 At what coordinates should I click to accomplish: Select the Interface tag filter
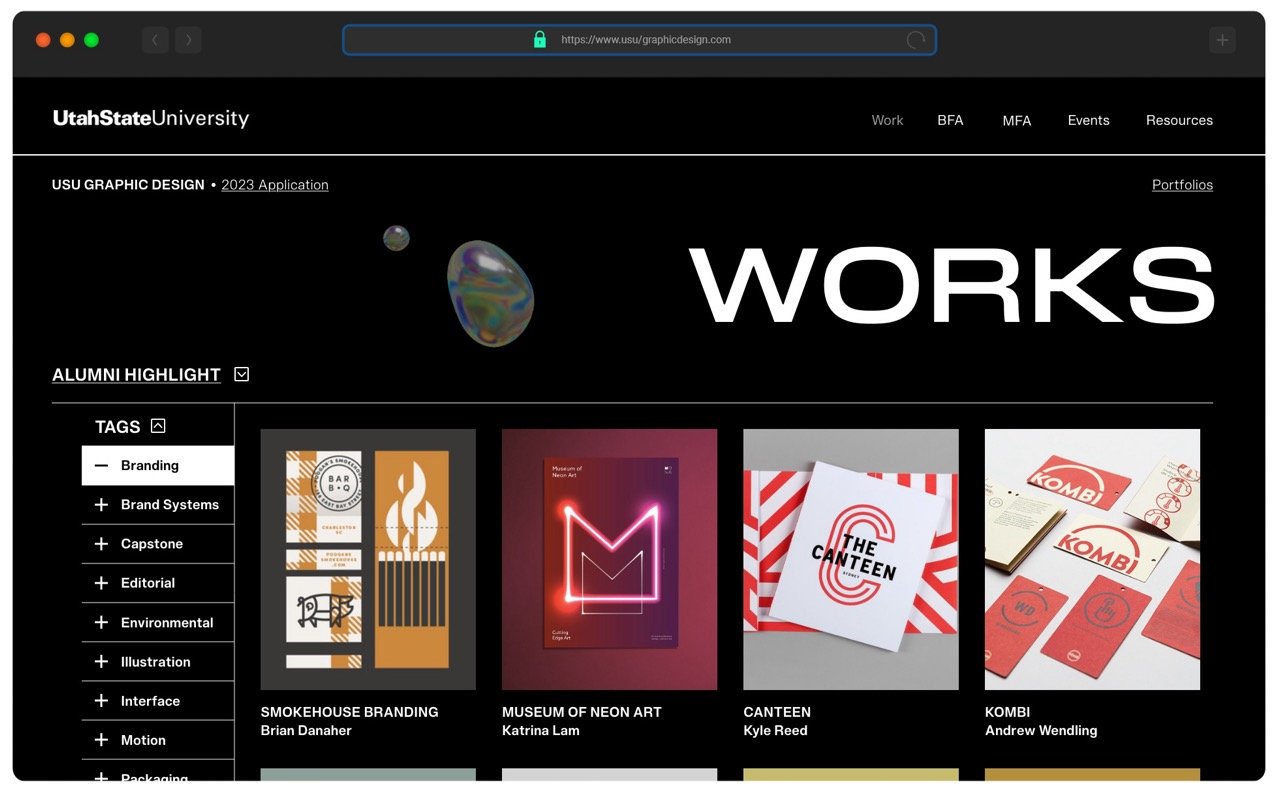tap(158, 701)
